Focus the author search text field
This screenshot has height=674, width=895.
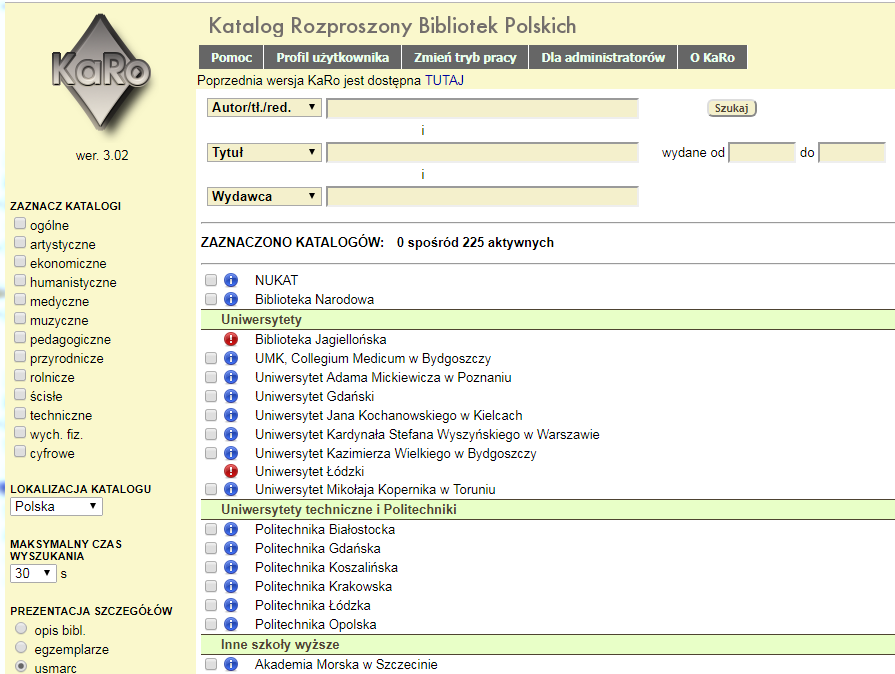click(x=482, y=108)
